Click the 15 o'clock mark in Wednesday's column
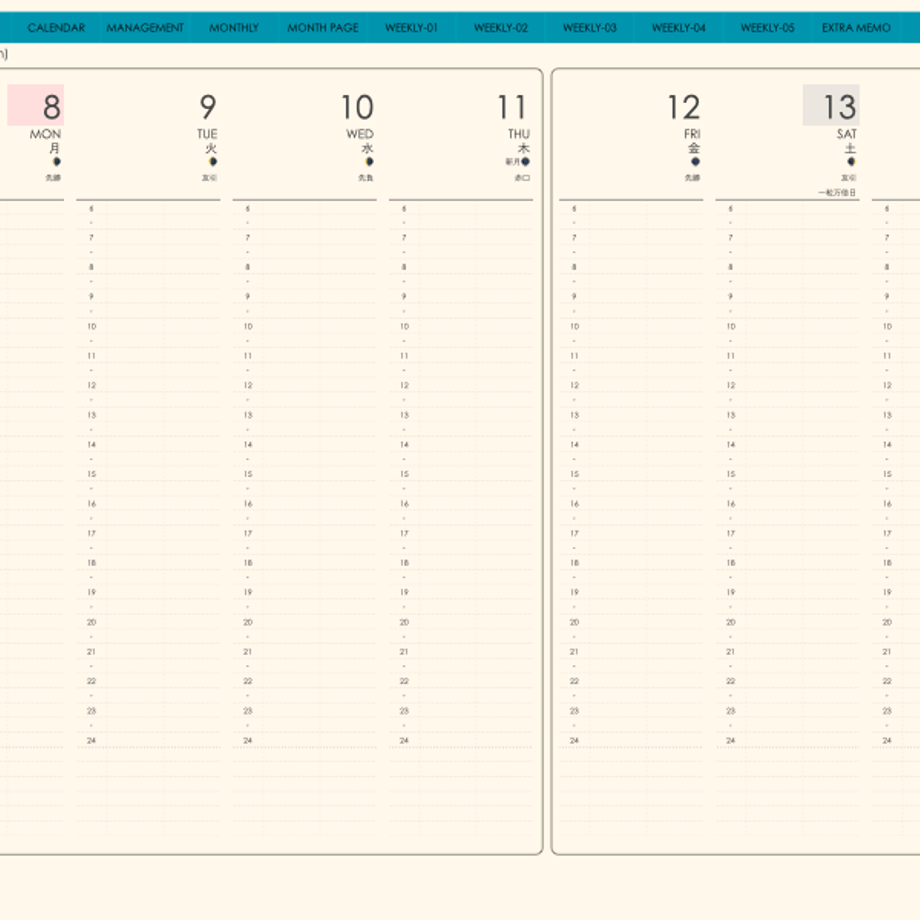The image size is (920, 920). click(248, 474)
